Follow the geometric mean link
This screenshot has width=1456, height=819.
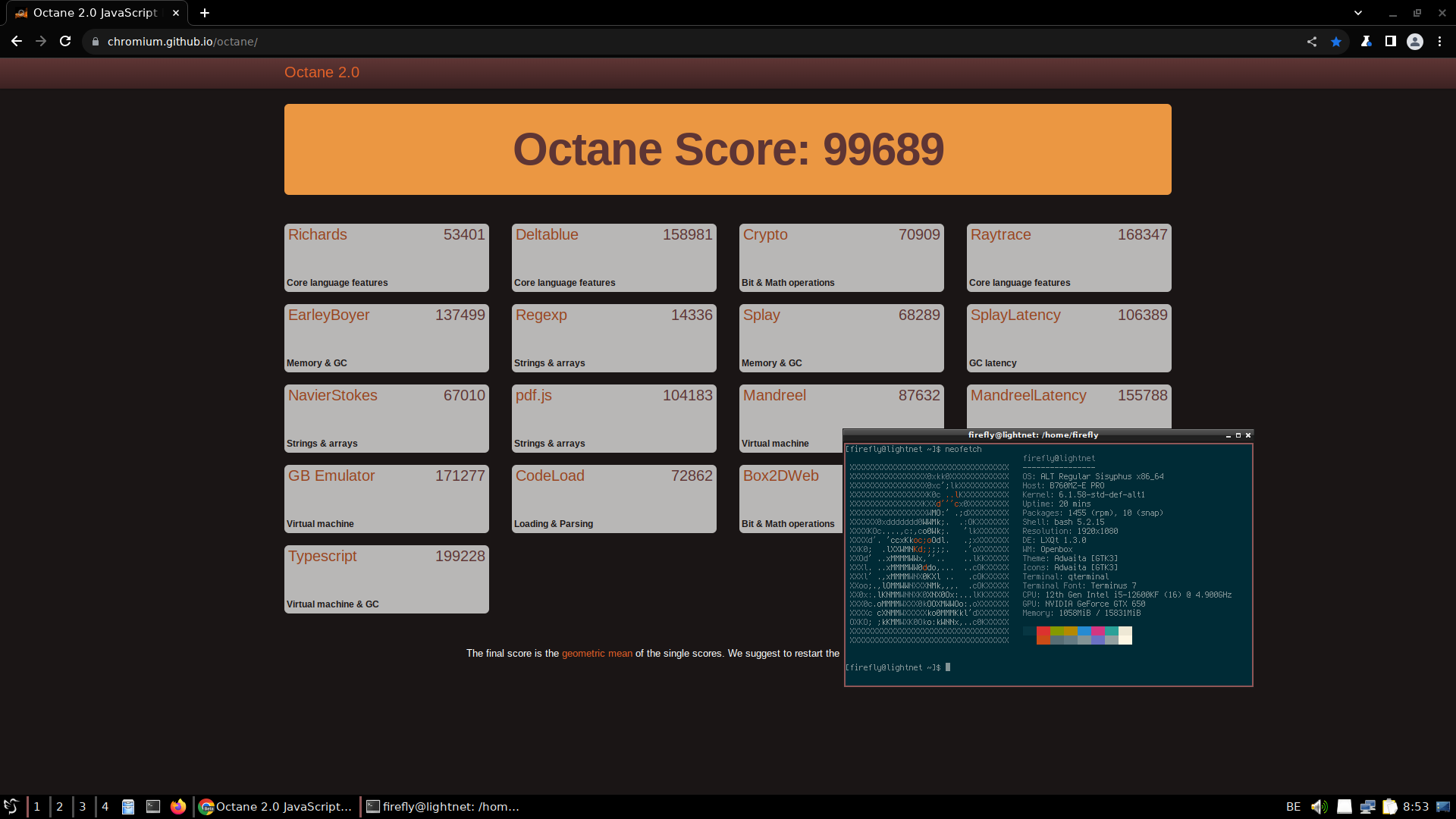[597, 654]
